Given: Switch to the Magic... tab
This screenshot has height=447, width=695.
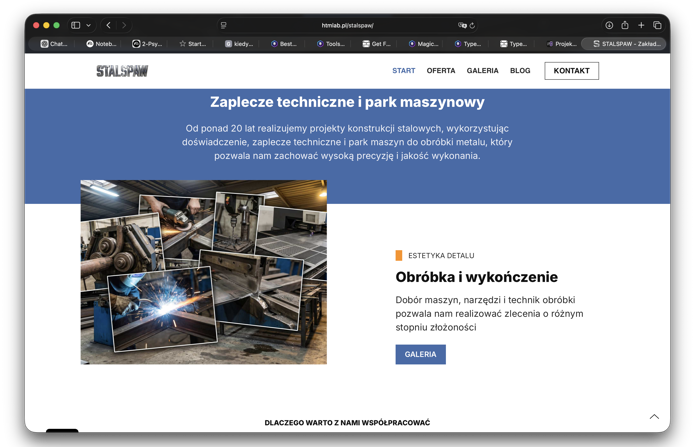Looking at the screenshot, I should (423, 43).
